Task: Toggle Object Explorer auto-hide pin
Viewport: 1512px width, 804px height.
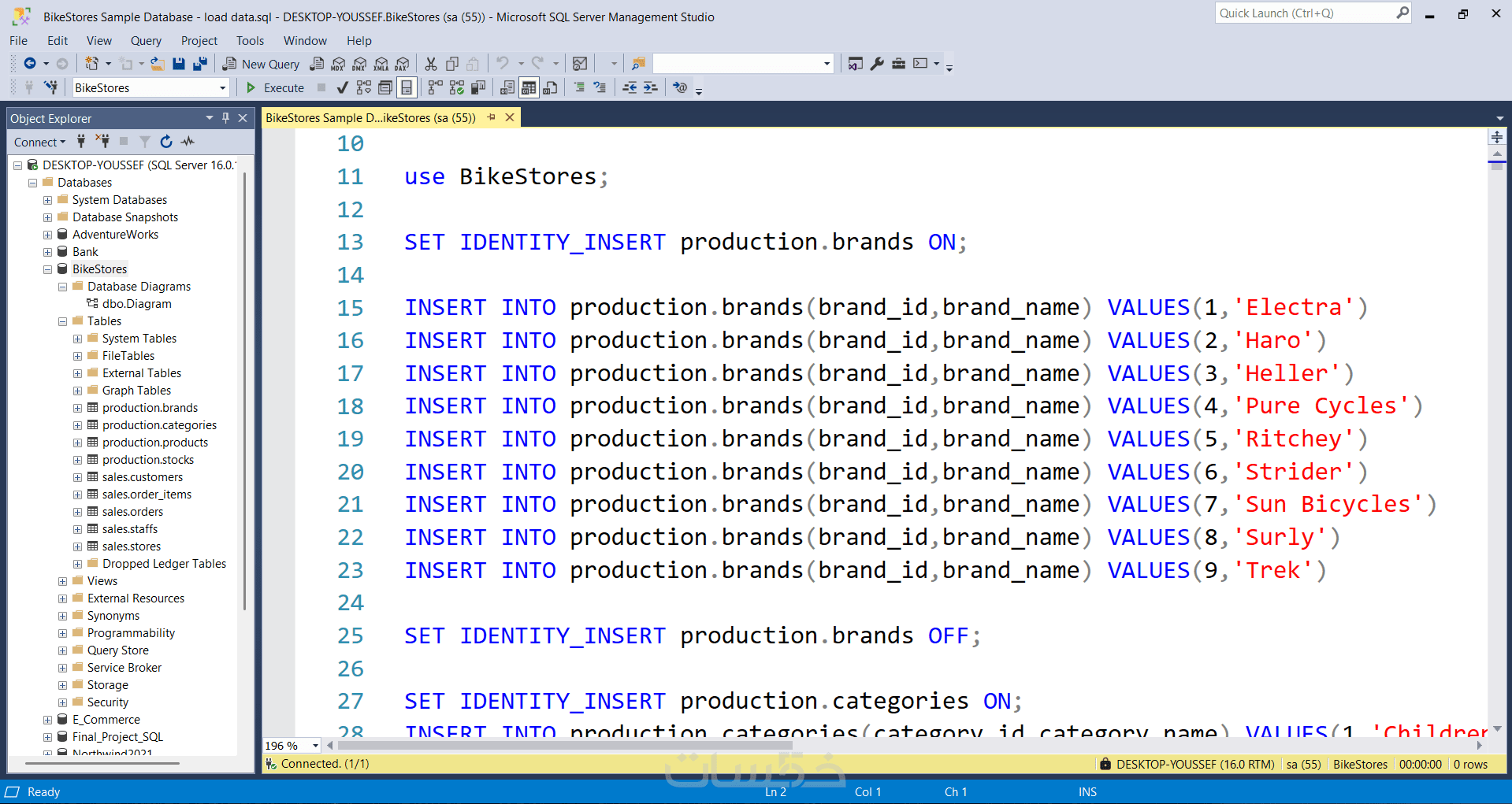Action: [225, 118]
